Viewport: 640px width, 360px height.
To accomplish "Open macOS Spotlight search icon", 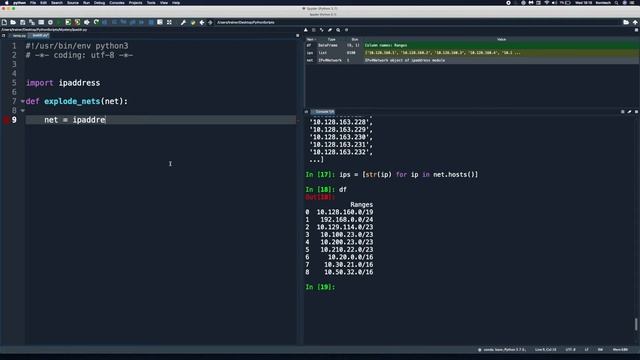I will (616, 2).
